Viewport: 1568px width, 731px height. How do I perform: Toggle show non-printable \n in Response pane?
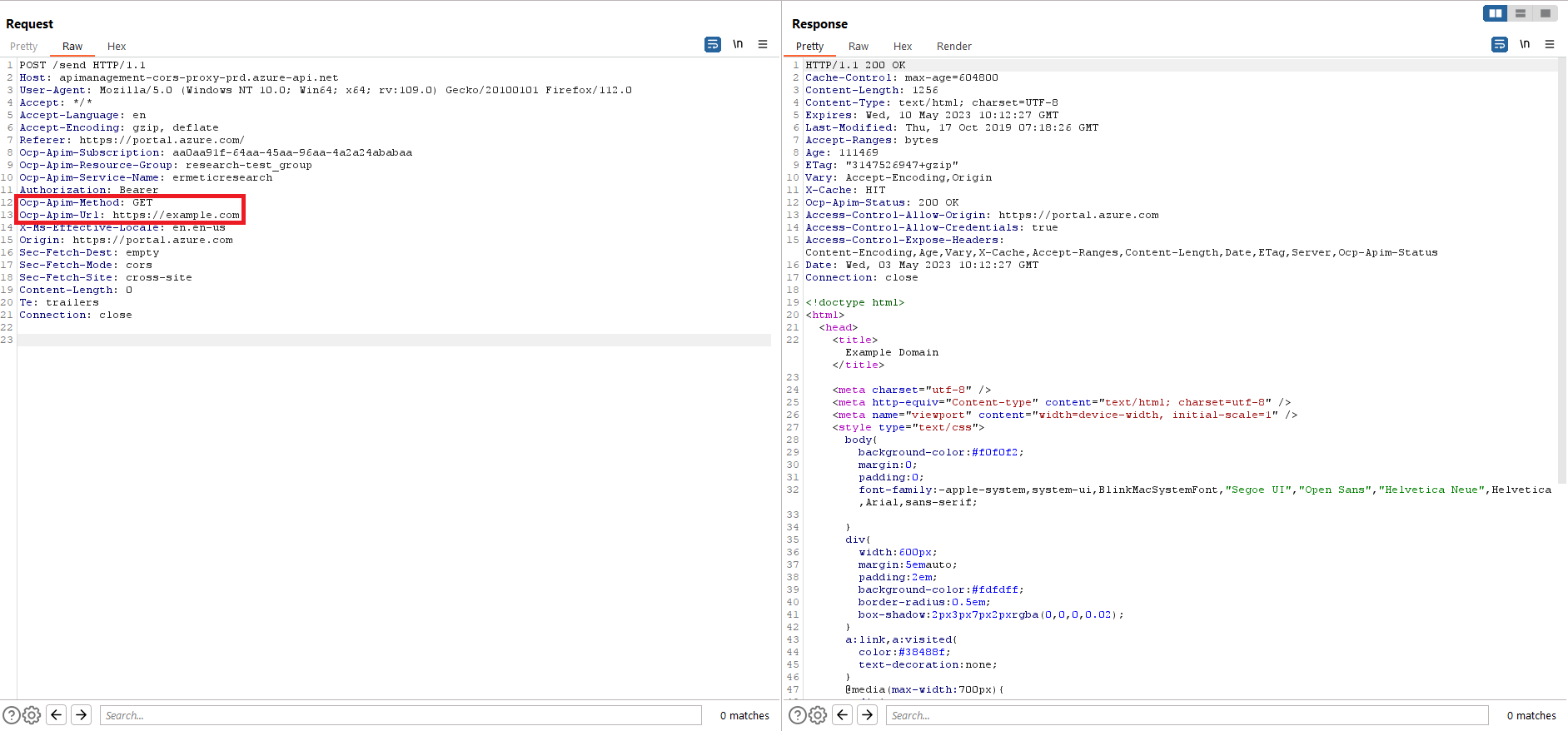tap(1525, 44)
